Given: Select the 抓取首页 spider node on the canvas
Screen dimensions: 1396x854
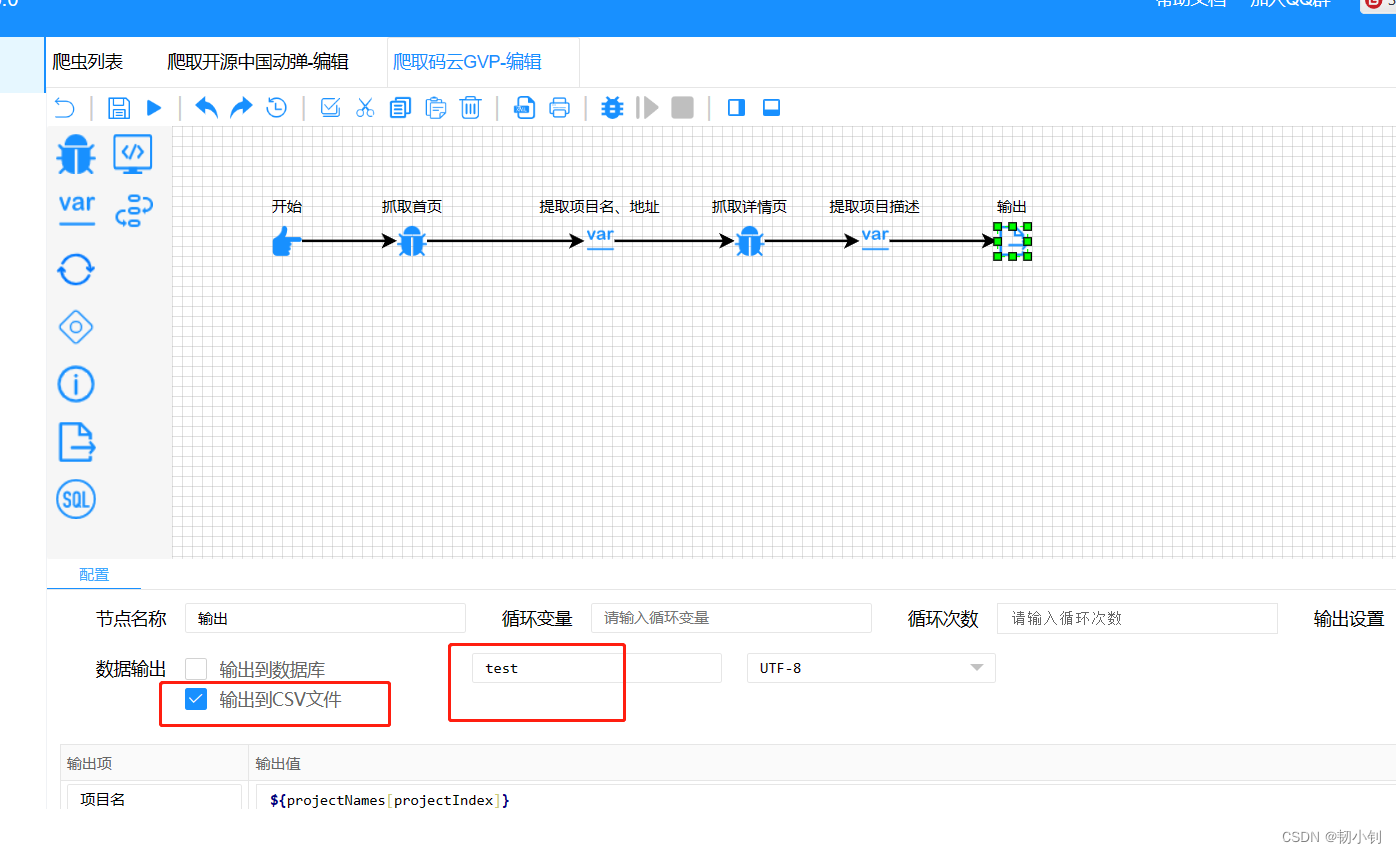Looking at the screenshot, I should click(x=412, y=241).
